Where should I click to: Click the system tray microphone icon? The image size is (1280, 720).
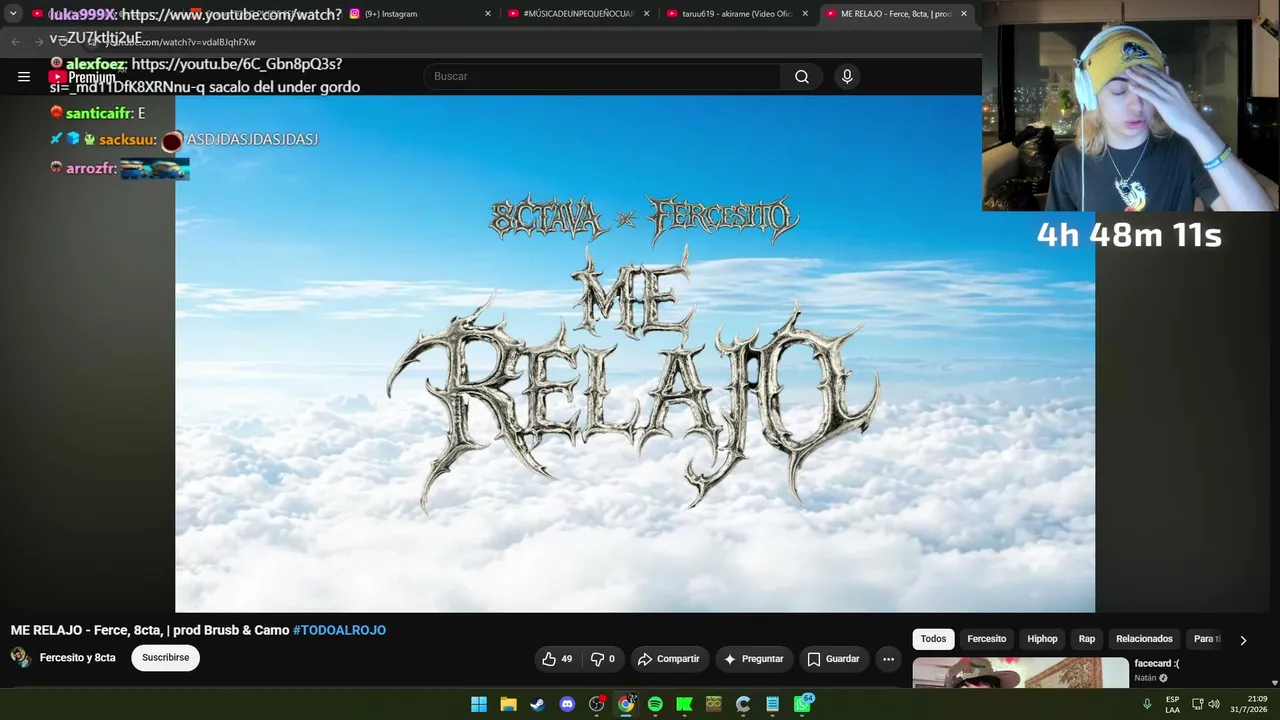[x=1147, y=704]
